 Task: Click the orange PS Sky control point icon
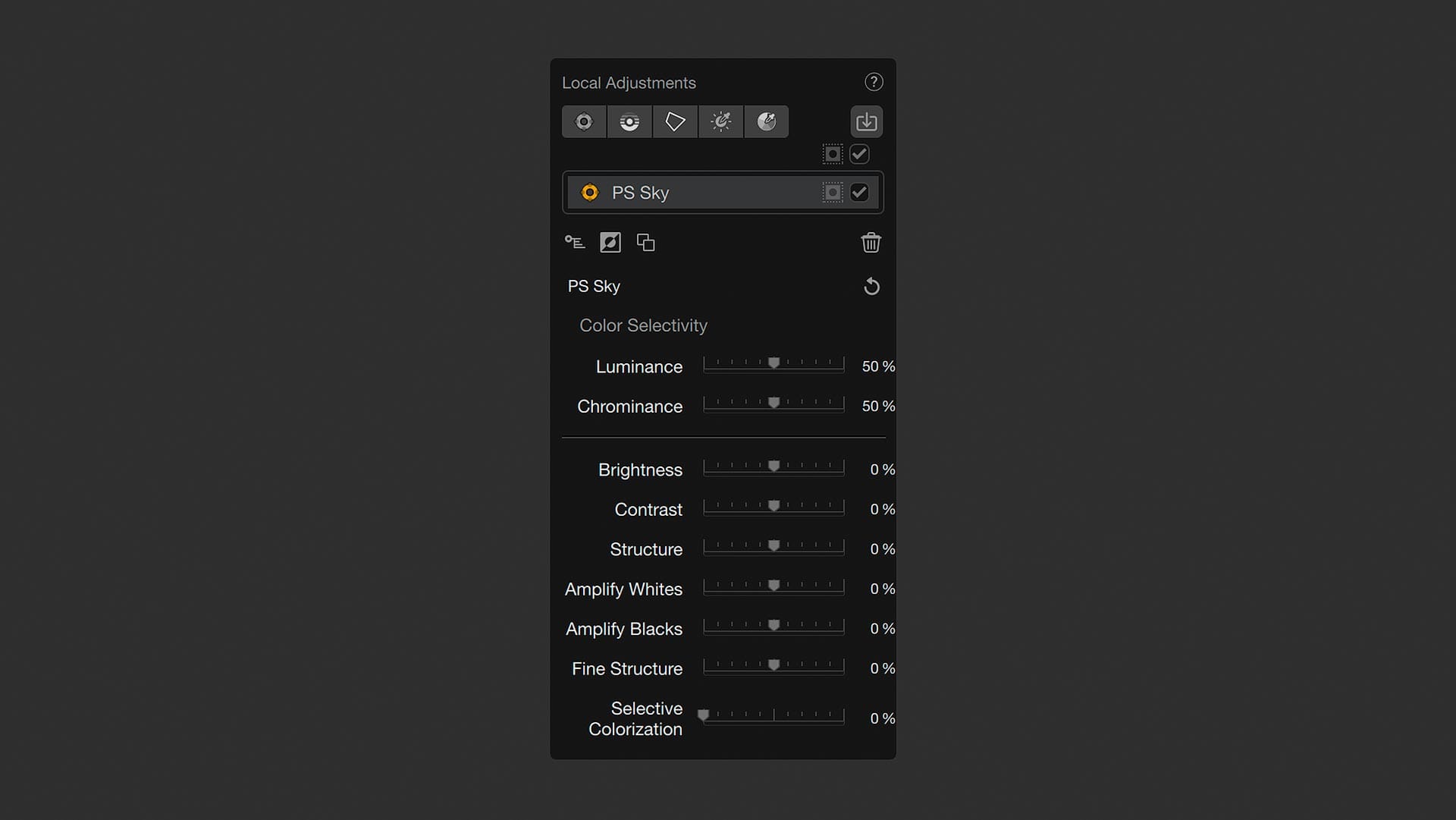click(x=589, y=193)
